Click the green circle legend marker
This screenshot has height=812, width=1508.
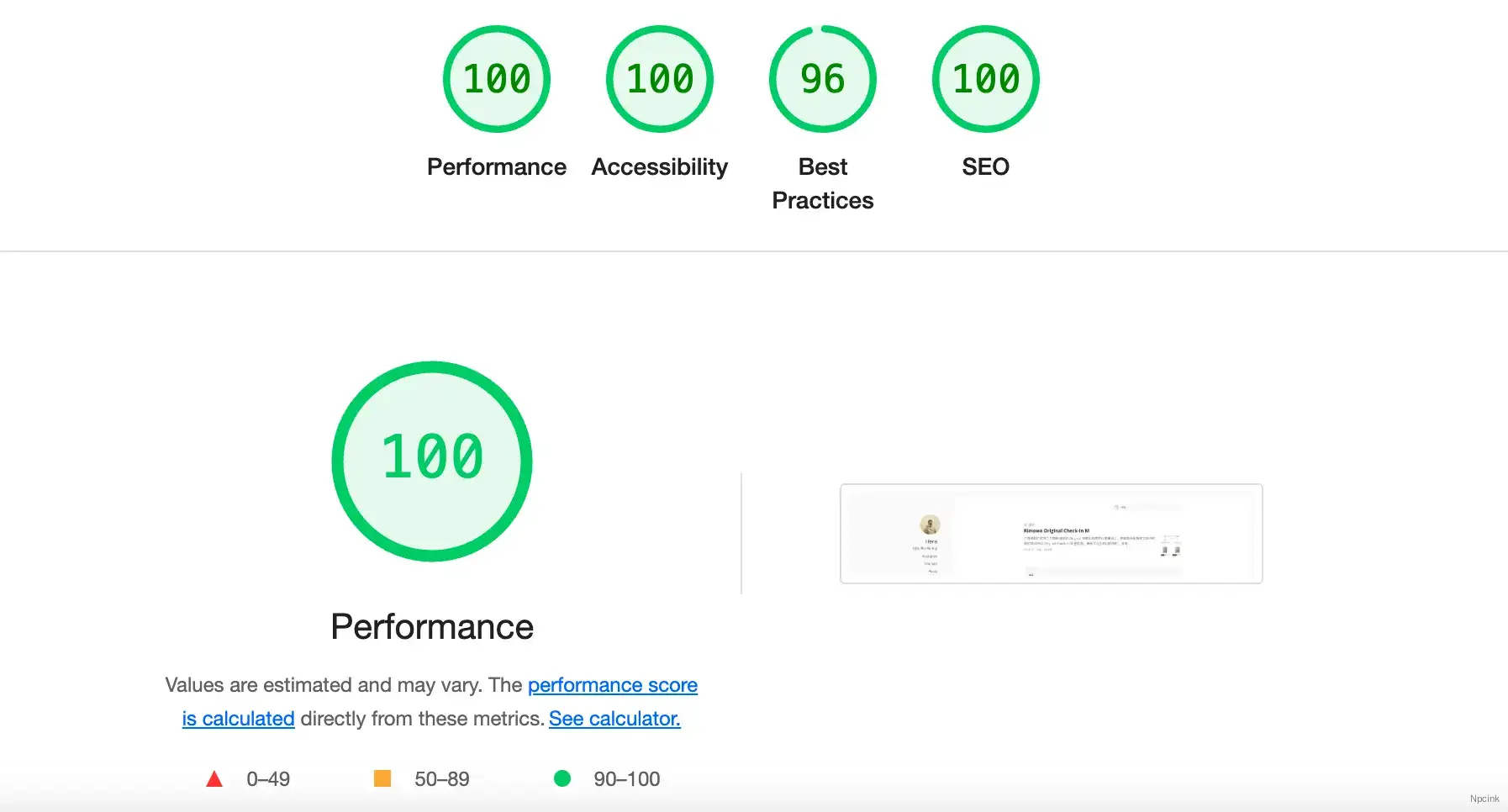pos(563,778)
